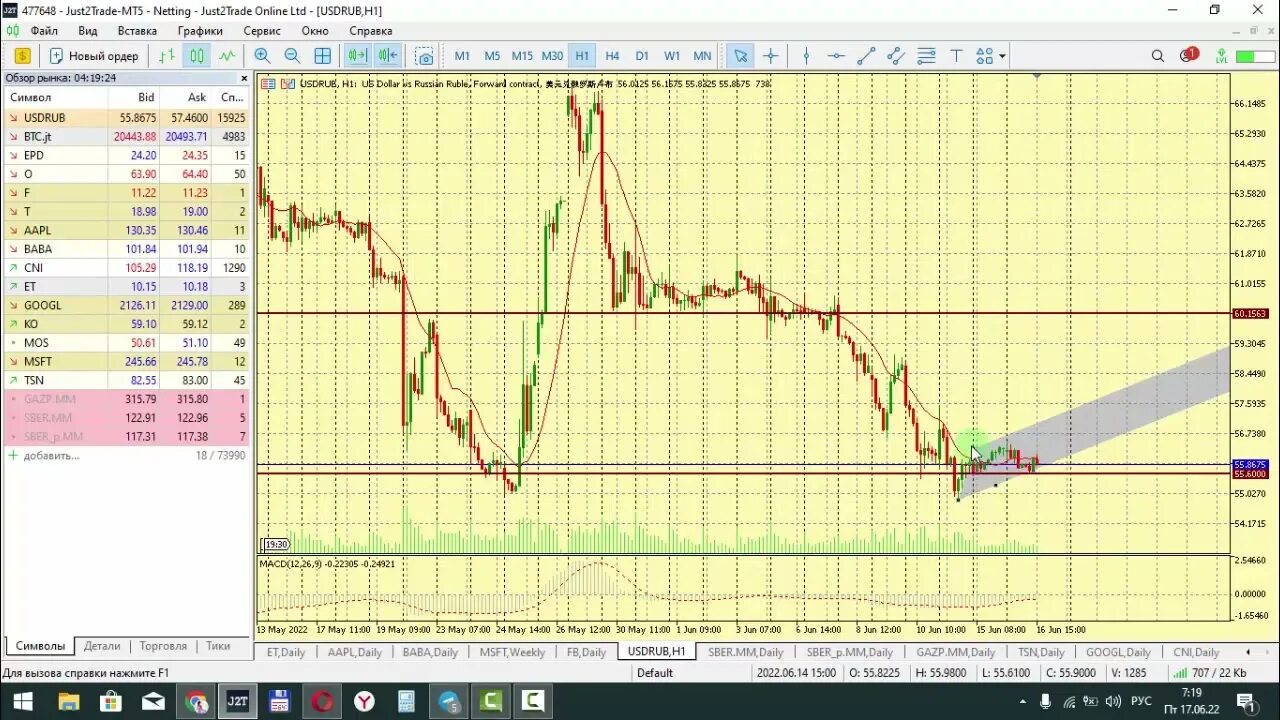Open the Сервис menu
This screenshot has height=720, width=1280.
point(262,31)
